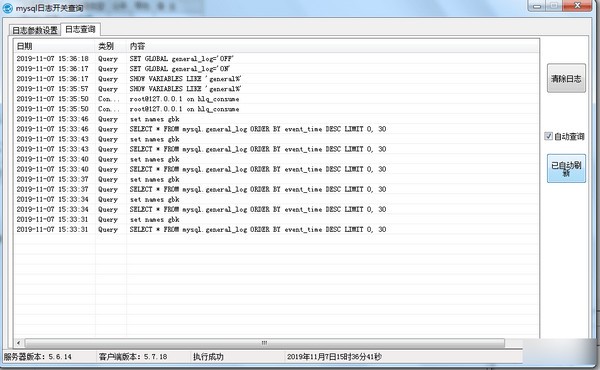Select the 15:33:31 SELECT general_log row
600x370 pixels.
point(276,230)
